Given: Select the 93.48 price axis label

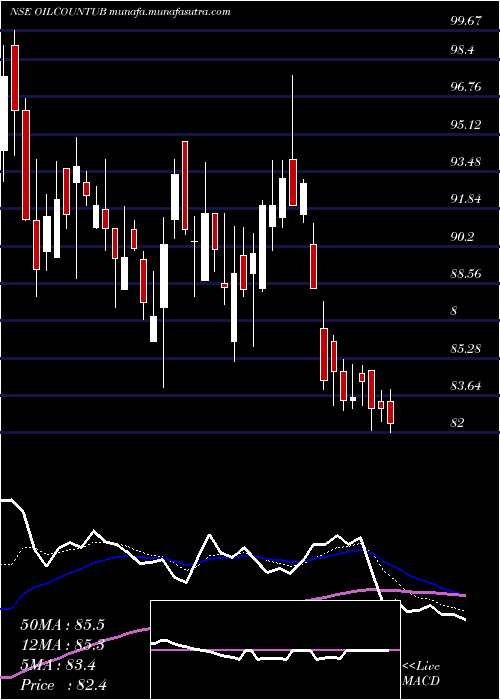Looking at the screenshot, I should (x=467, y=162).
